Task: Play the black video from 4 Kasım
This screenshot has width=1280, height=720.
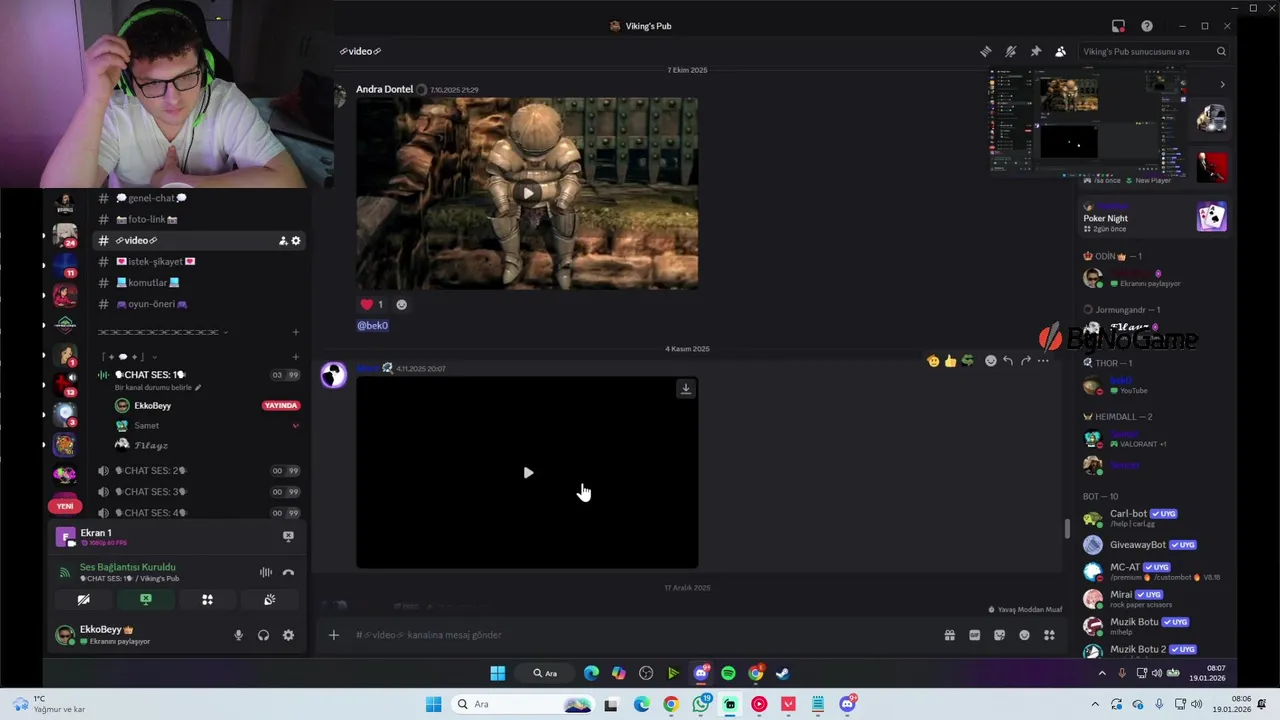Action: tap(528, 472)
